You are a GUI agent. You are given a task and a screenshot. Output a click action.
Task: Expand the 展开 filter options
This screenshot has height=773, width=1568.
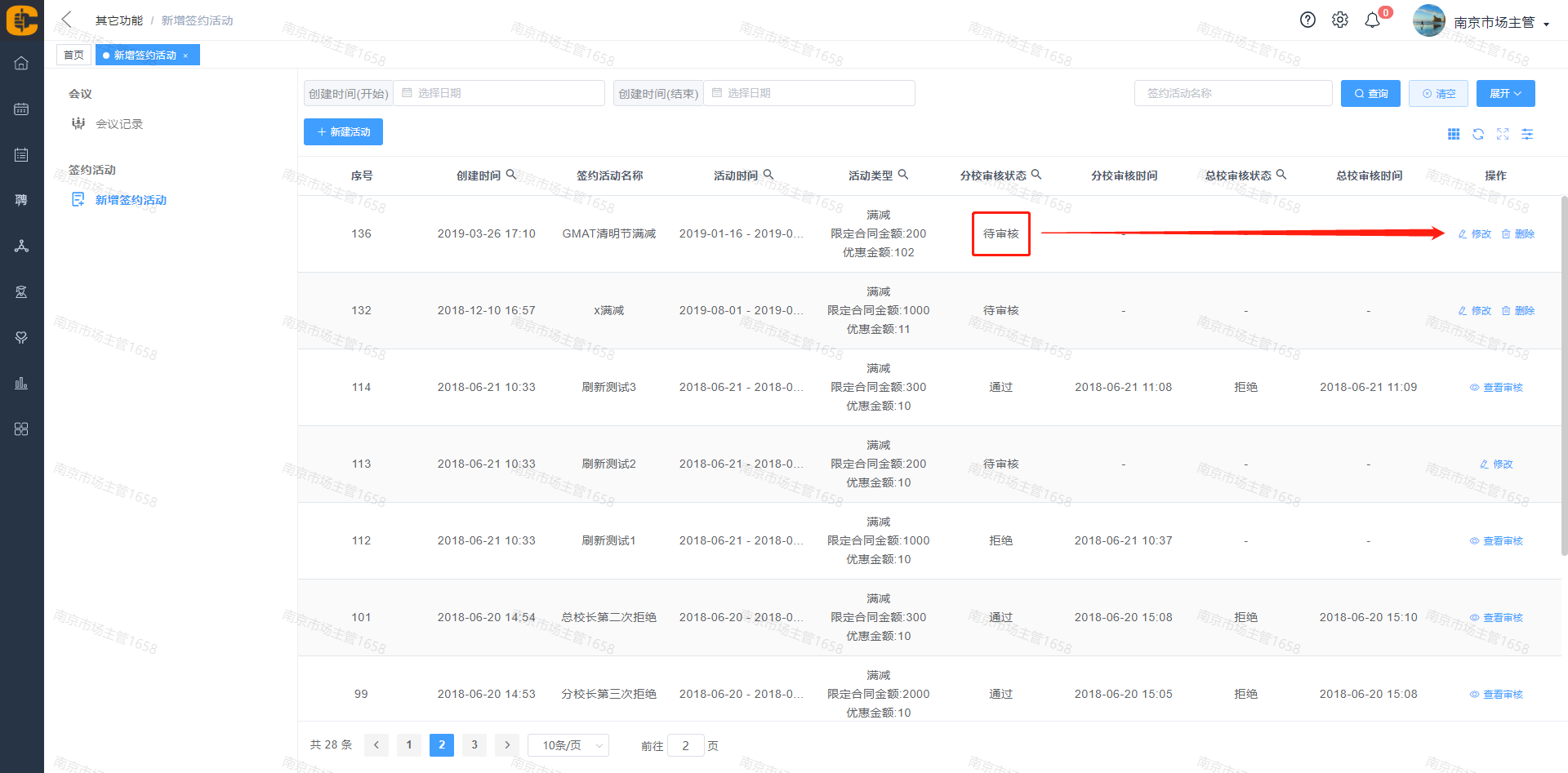pyautogui.click(x=1505, y=94)
